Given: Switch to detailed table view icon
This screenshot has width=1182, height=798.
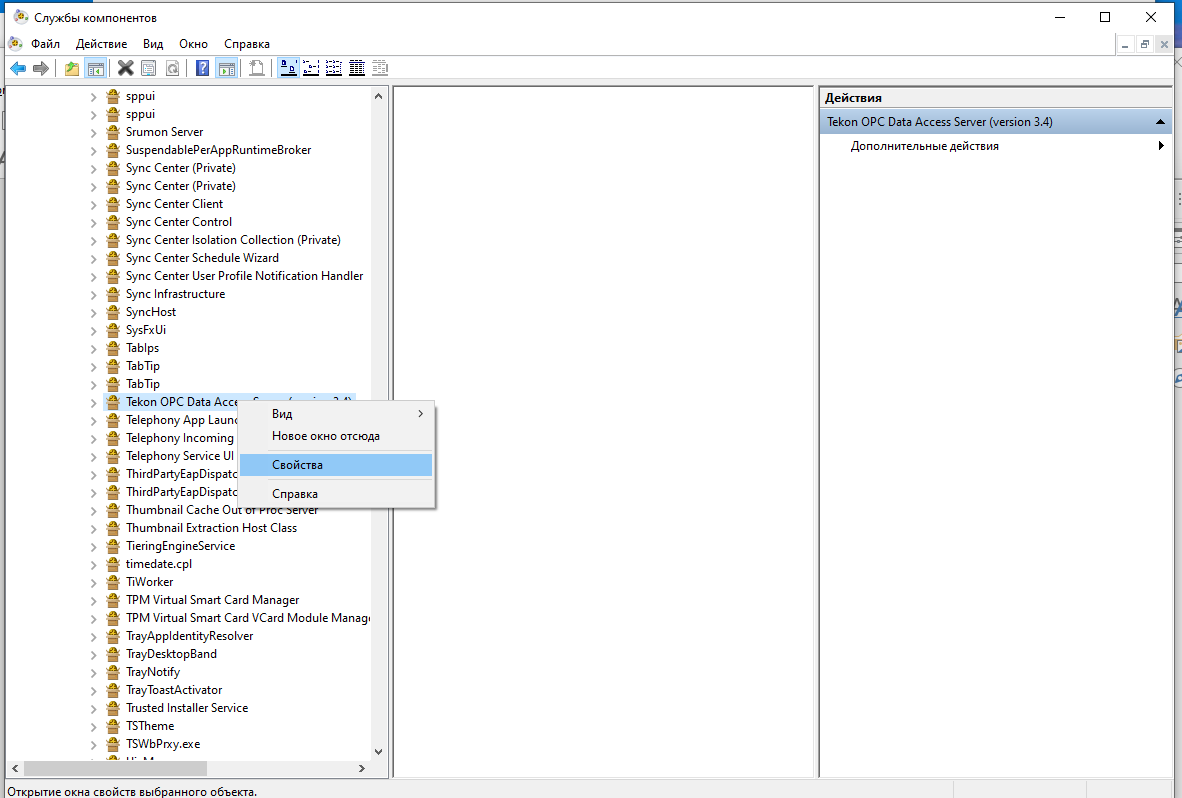Looking at the screenshot, I should click(357, 68).
